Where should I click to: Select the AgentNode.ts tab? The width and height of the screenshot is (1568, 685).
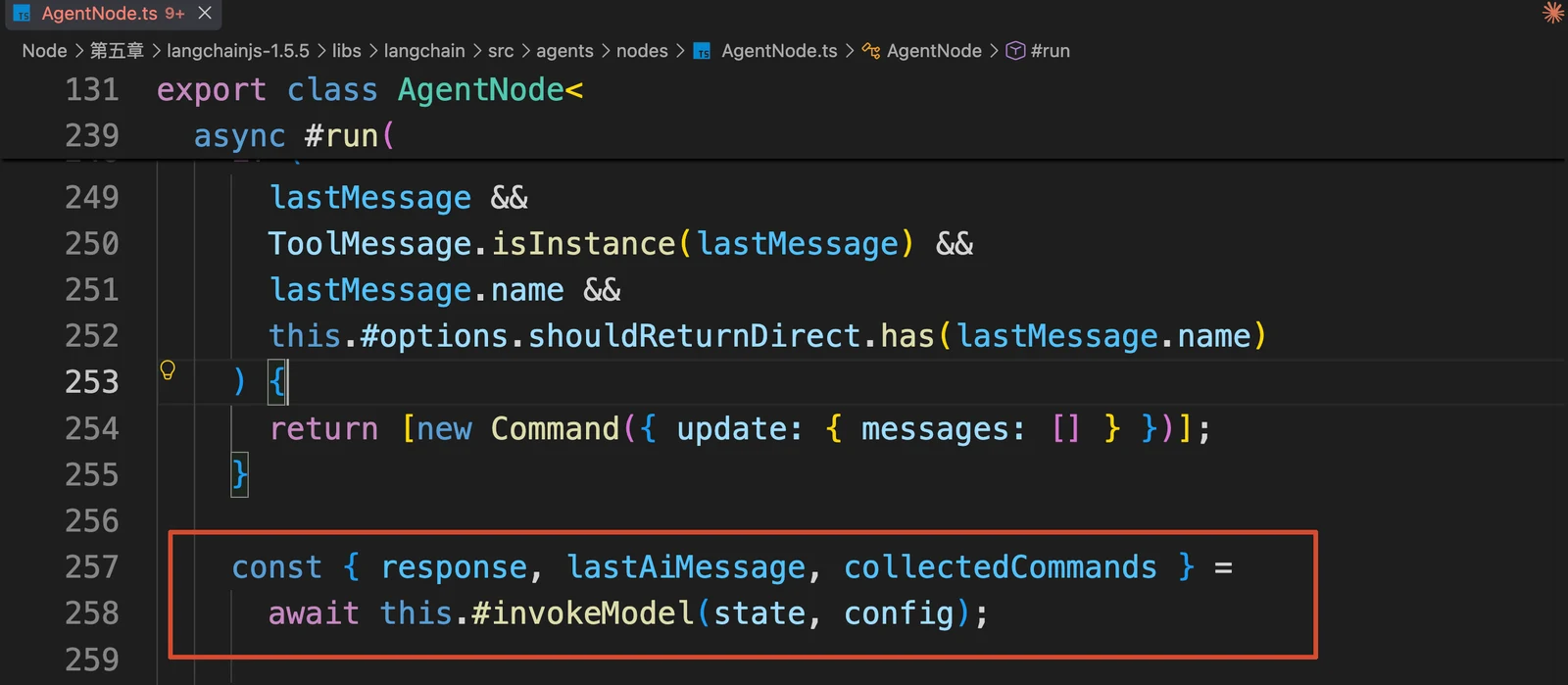(112, 14)
